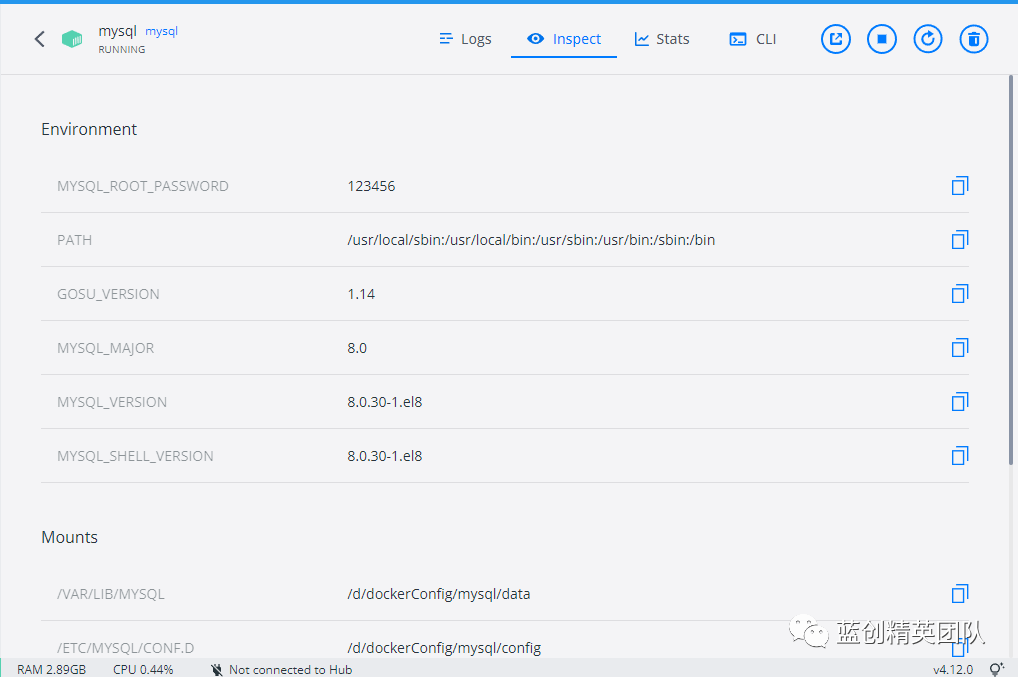Click the MYSQL_SHELL_VERSION 8.0.30-1.el8 value
Image resolution: width=1018 pixels, height=677 pixels.
(384, 456)
